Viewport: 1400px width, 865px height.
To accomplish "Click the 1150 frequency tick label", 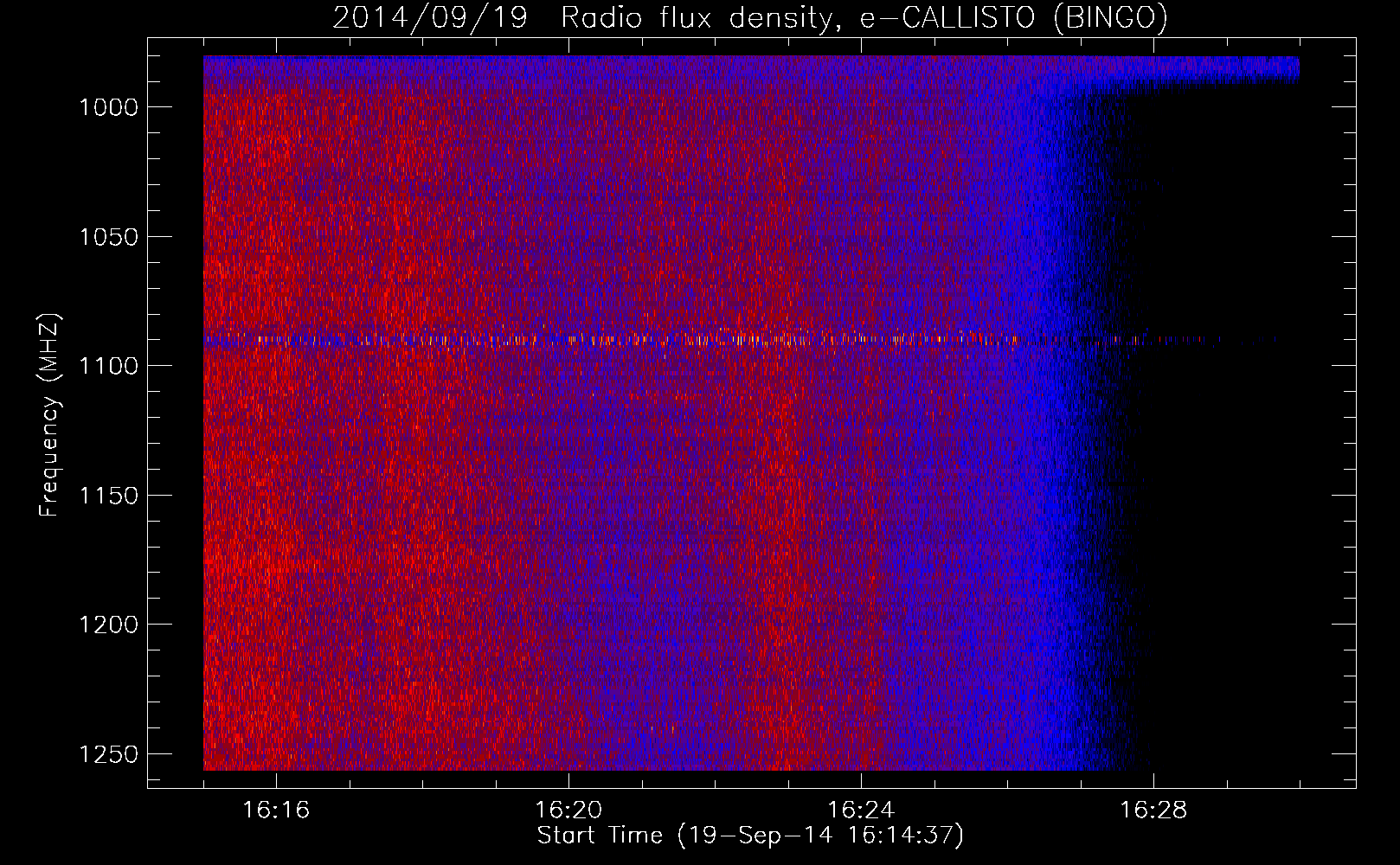I will coord(108,496).
